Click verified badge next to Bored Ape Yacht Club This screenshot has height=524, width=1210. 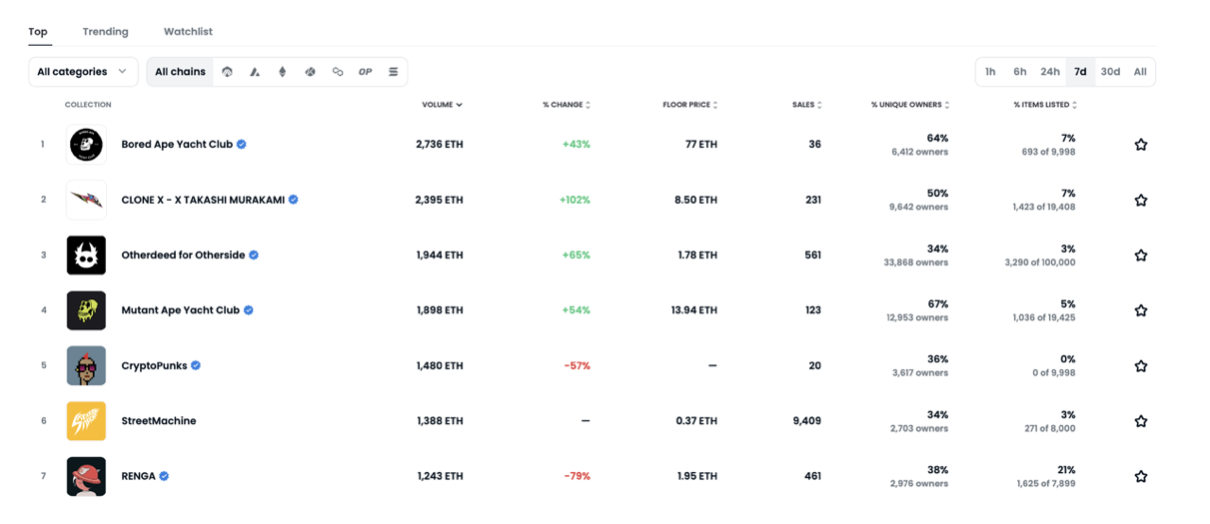click(242, 144)
